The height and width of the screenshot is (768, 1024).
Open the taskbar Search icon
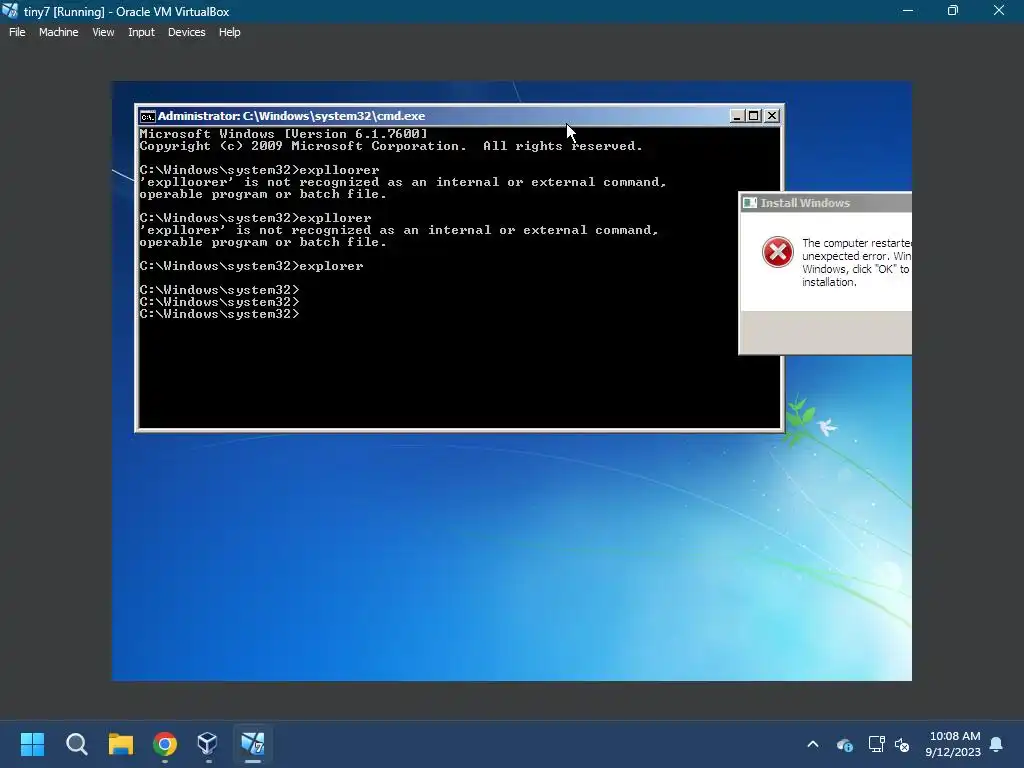click(76, 744)
